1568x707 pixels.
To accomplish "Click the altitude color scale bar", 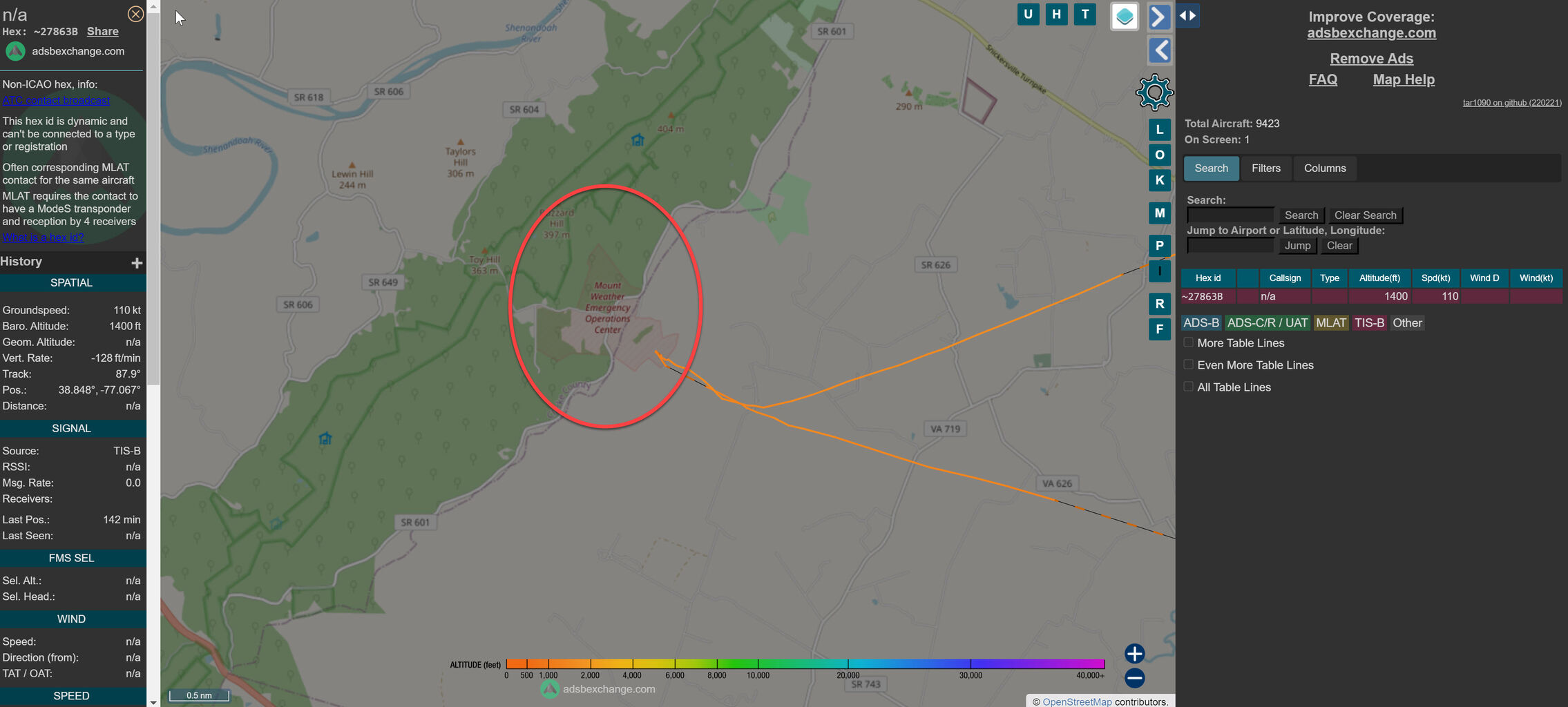I will pyautogui.click(x=805, y=664).
